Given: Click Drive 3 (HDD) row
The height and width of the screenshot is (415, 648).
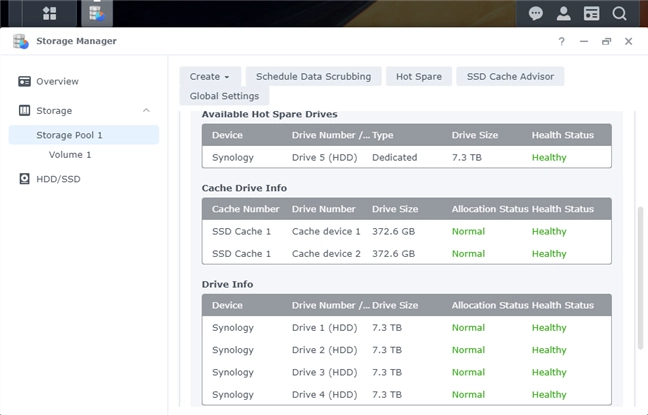Looking at the screenshot, I should point(407,372).
